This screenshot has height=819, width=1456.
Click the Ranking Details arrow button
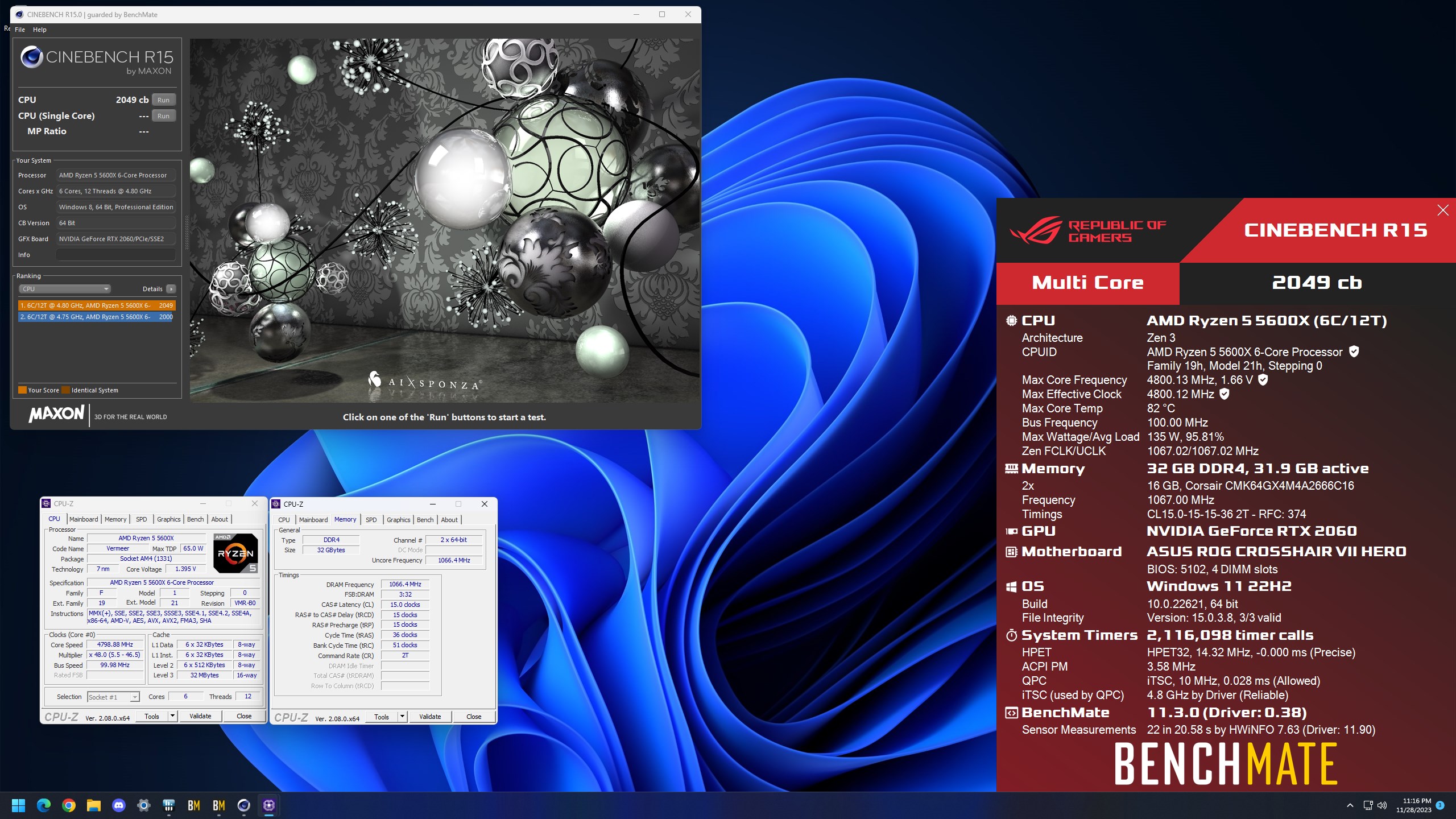[x=171, y=289]
